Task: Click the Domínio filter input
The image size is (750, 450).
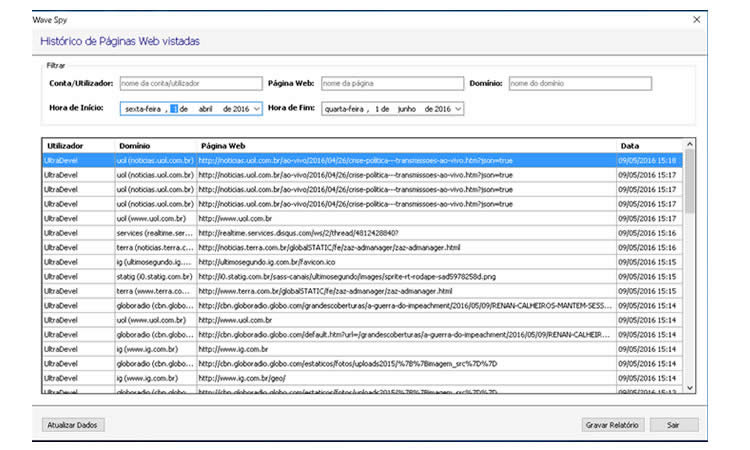Action: (580, 84)
